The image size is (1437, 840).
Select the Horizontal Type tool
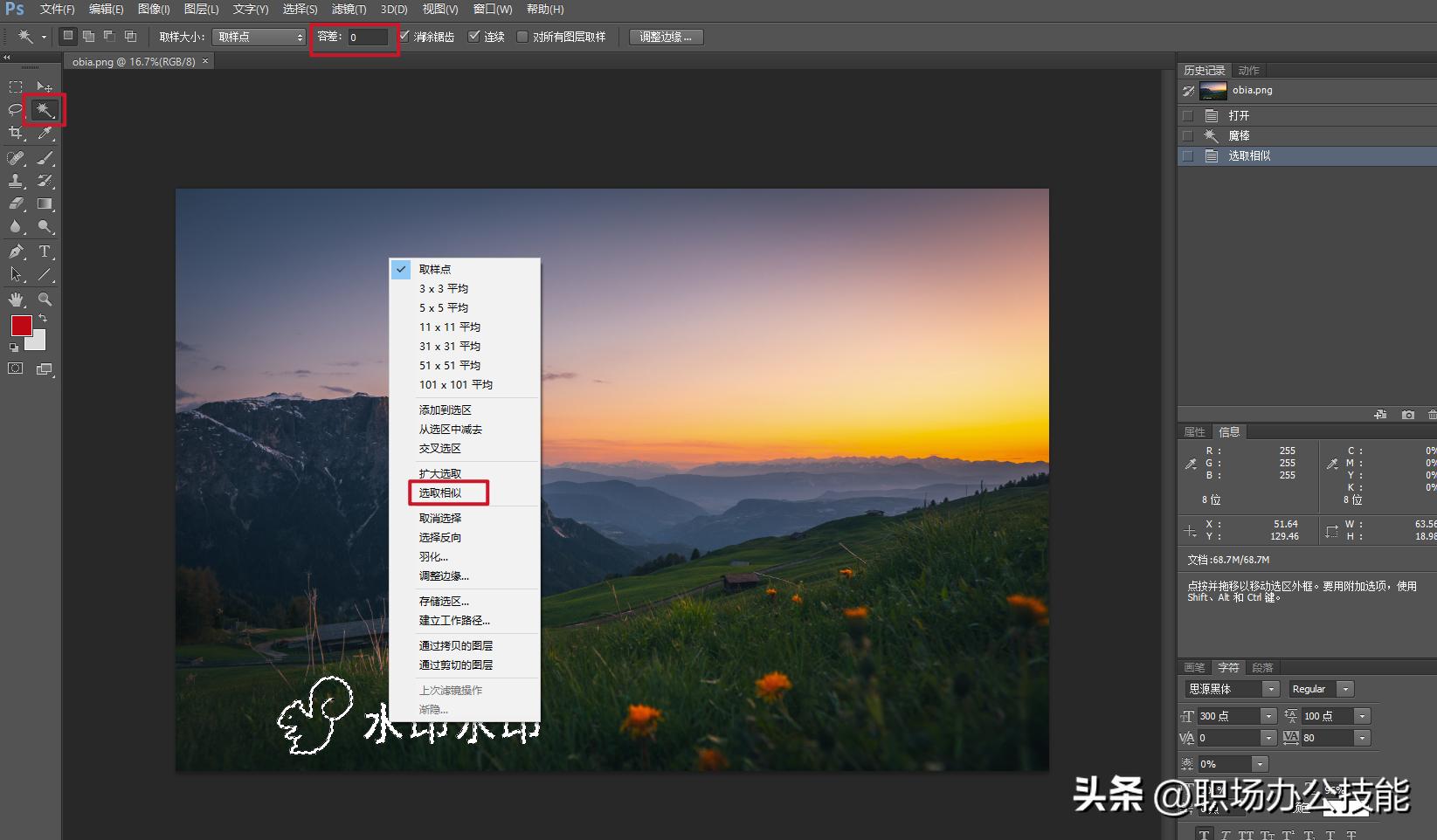coord(44,251)
